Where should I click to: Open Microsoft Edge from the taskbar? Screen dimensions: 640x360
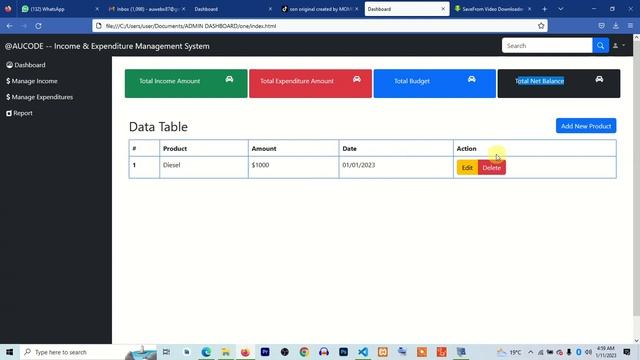tap(206, 352)
